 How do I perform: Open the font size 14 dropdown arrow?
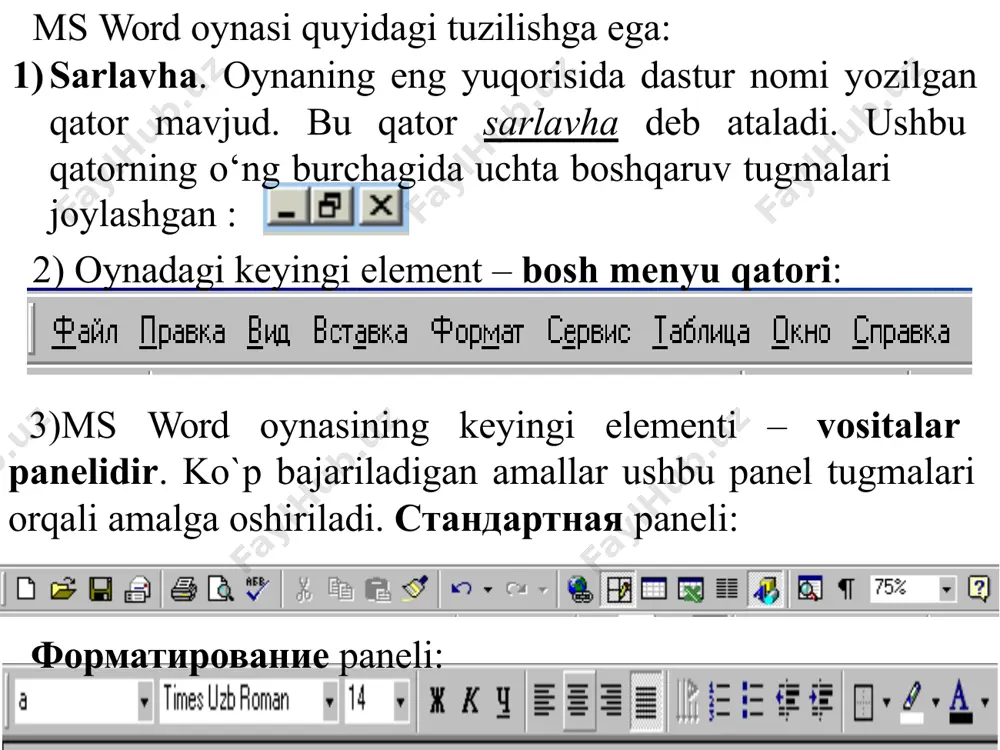401,702
